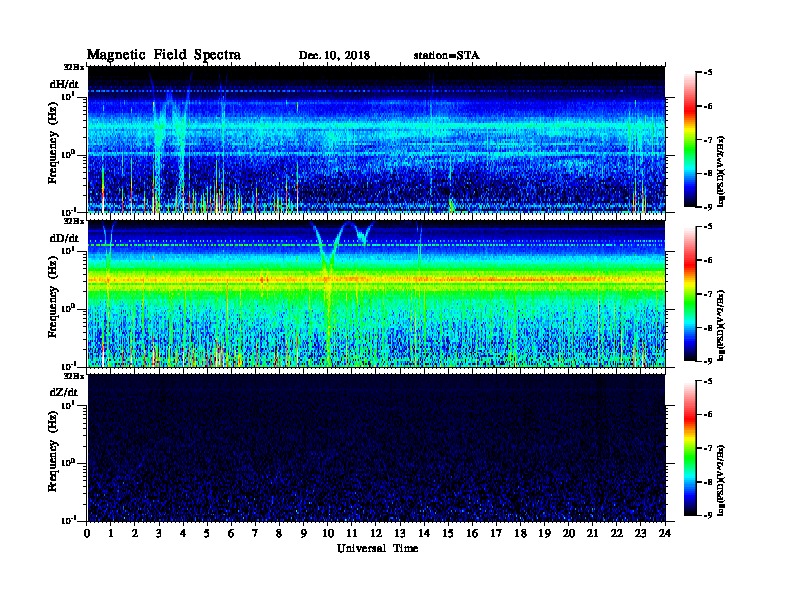
Task: Select the dH/dt panel label
Action: click(64, 84)
